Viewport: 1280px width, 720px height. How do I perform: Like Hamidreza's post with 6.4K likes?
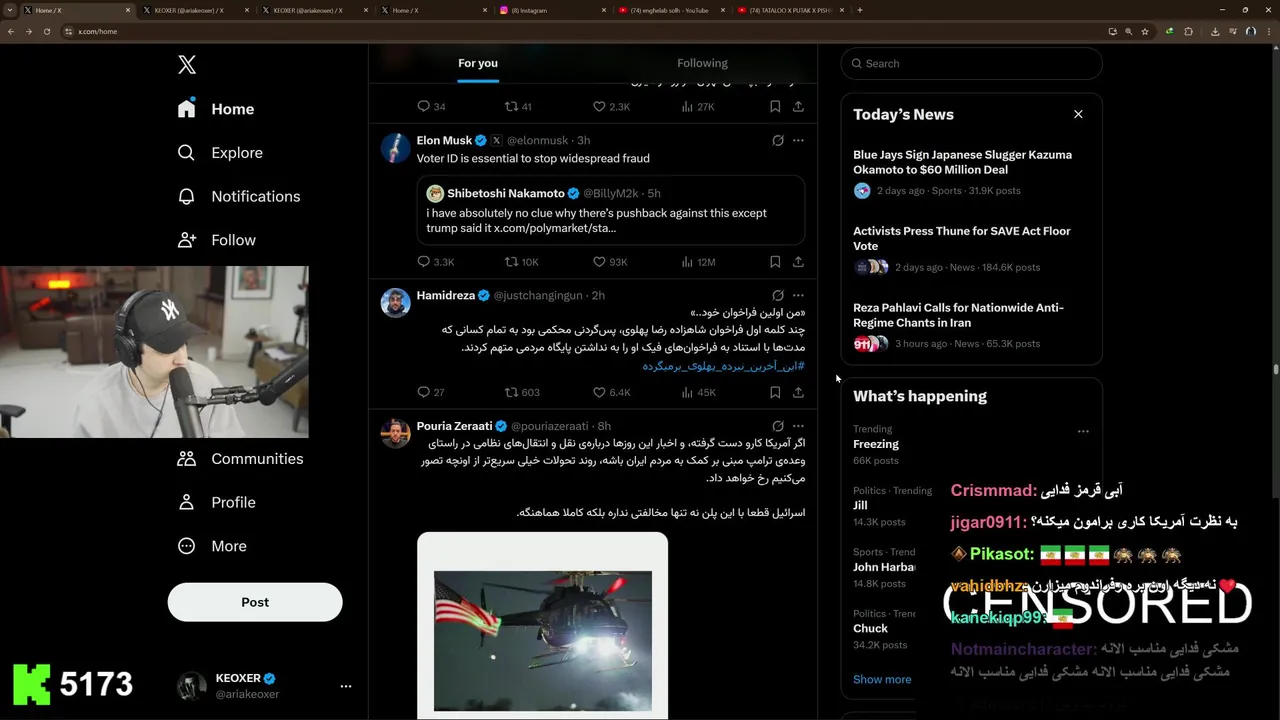pyautogui.click(x=611, y=392)
